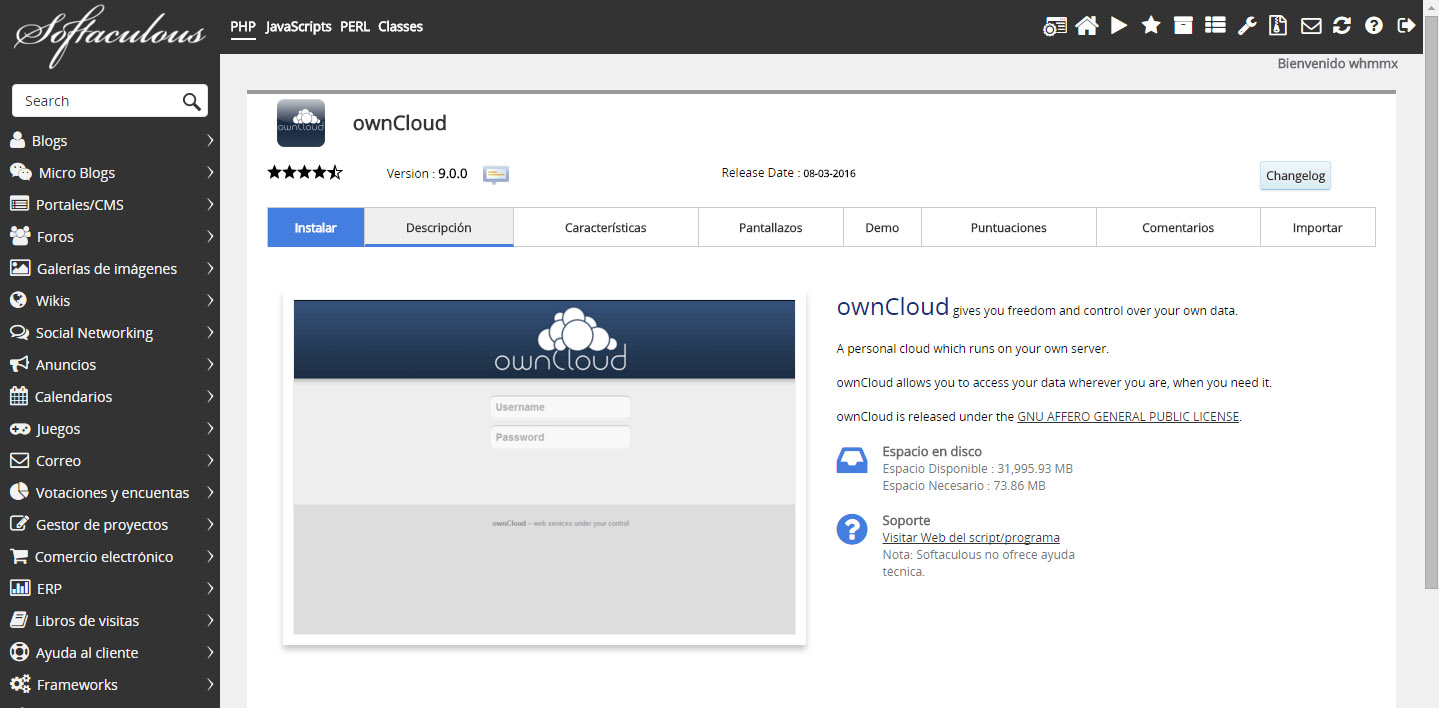Open help via question mark toolbar icon
The width and height of the screenshot is (1439, 708).
[x=1374, y=26]
